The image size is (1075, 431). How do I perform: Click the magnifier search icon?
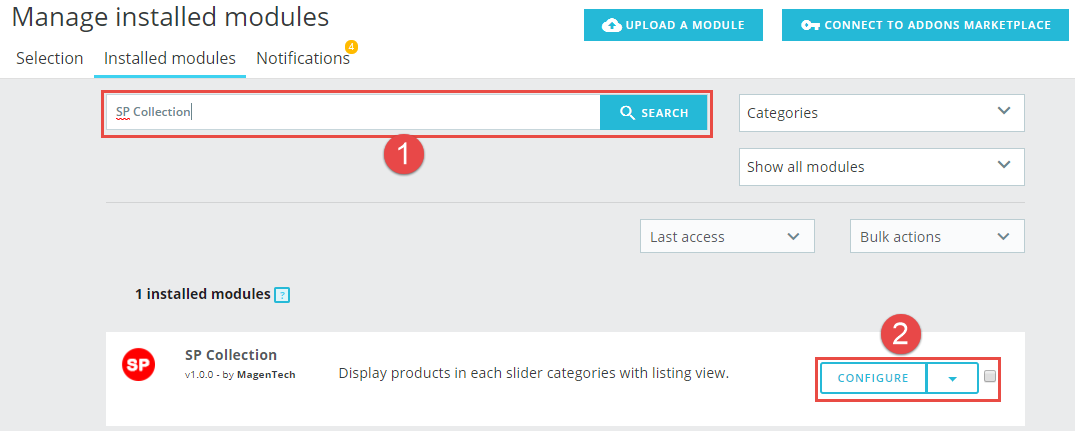(x=628, y=113)
